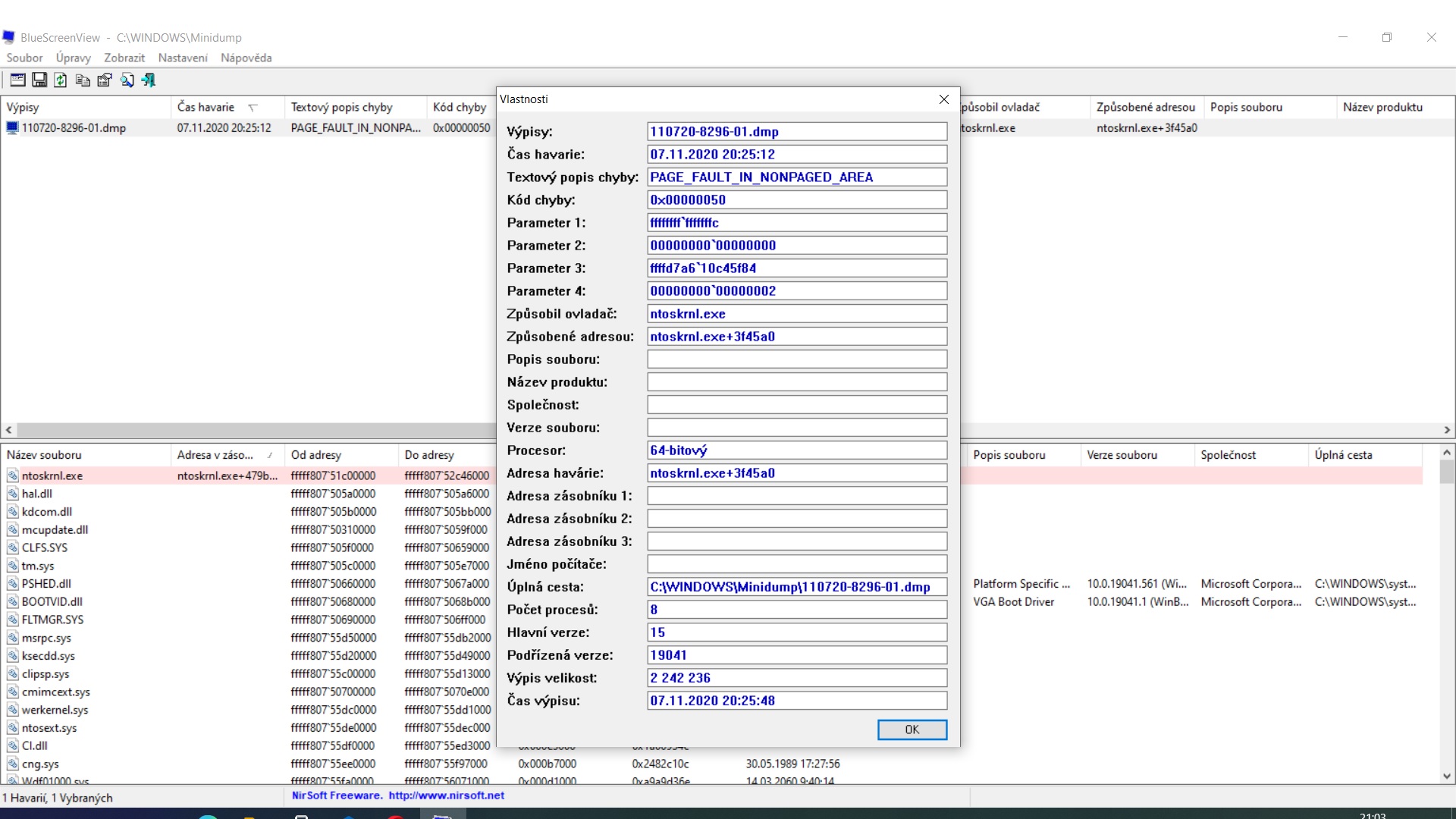This screenshot has width=1456, height=819.
Task: Click the Advanced Options toolbar icon
Action: 17,80
